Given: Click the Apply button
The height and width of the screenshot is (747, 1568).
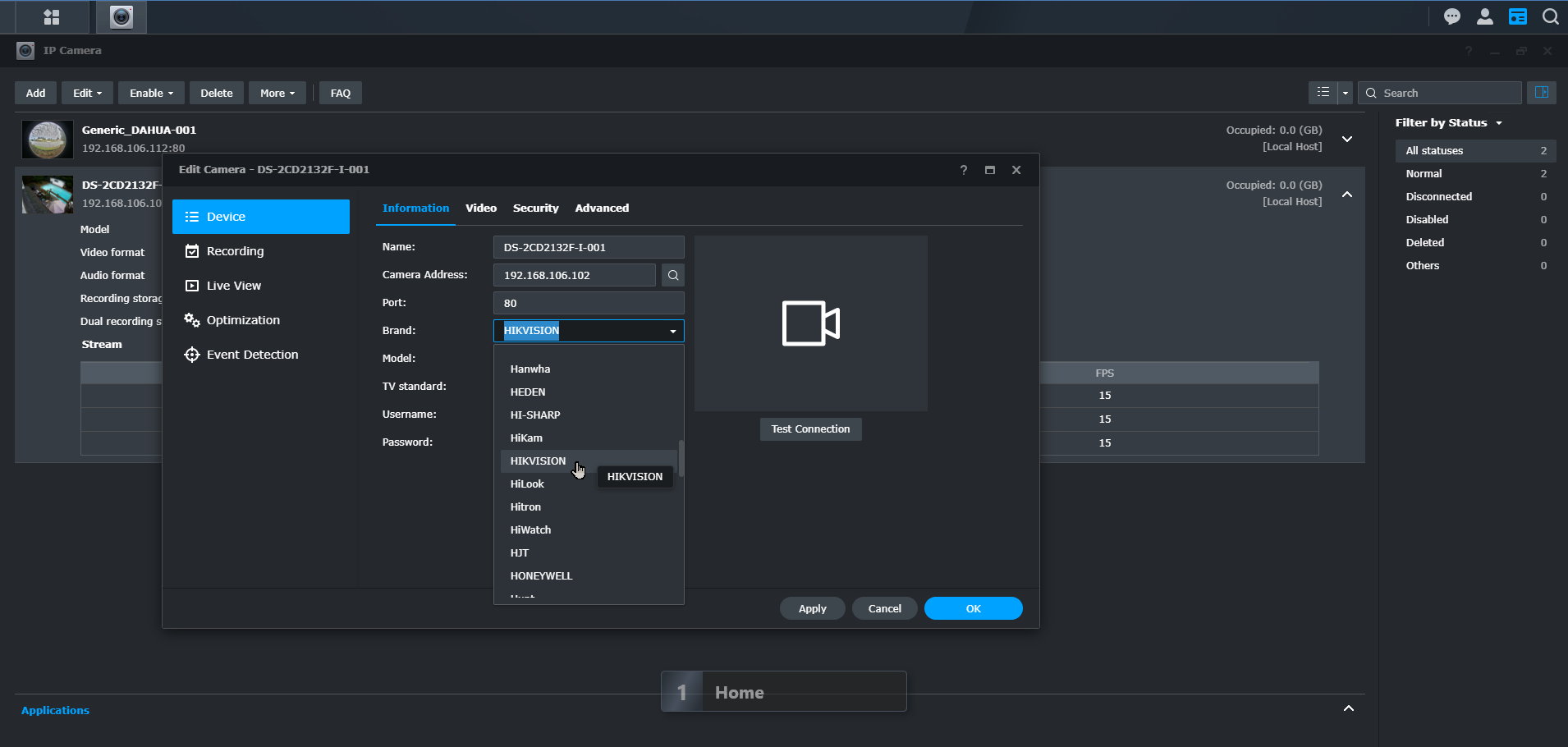Looking at the screenshot, I should click(x=812, y=608).
